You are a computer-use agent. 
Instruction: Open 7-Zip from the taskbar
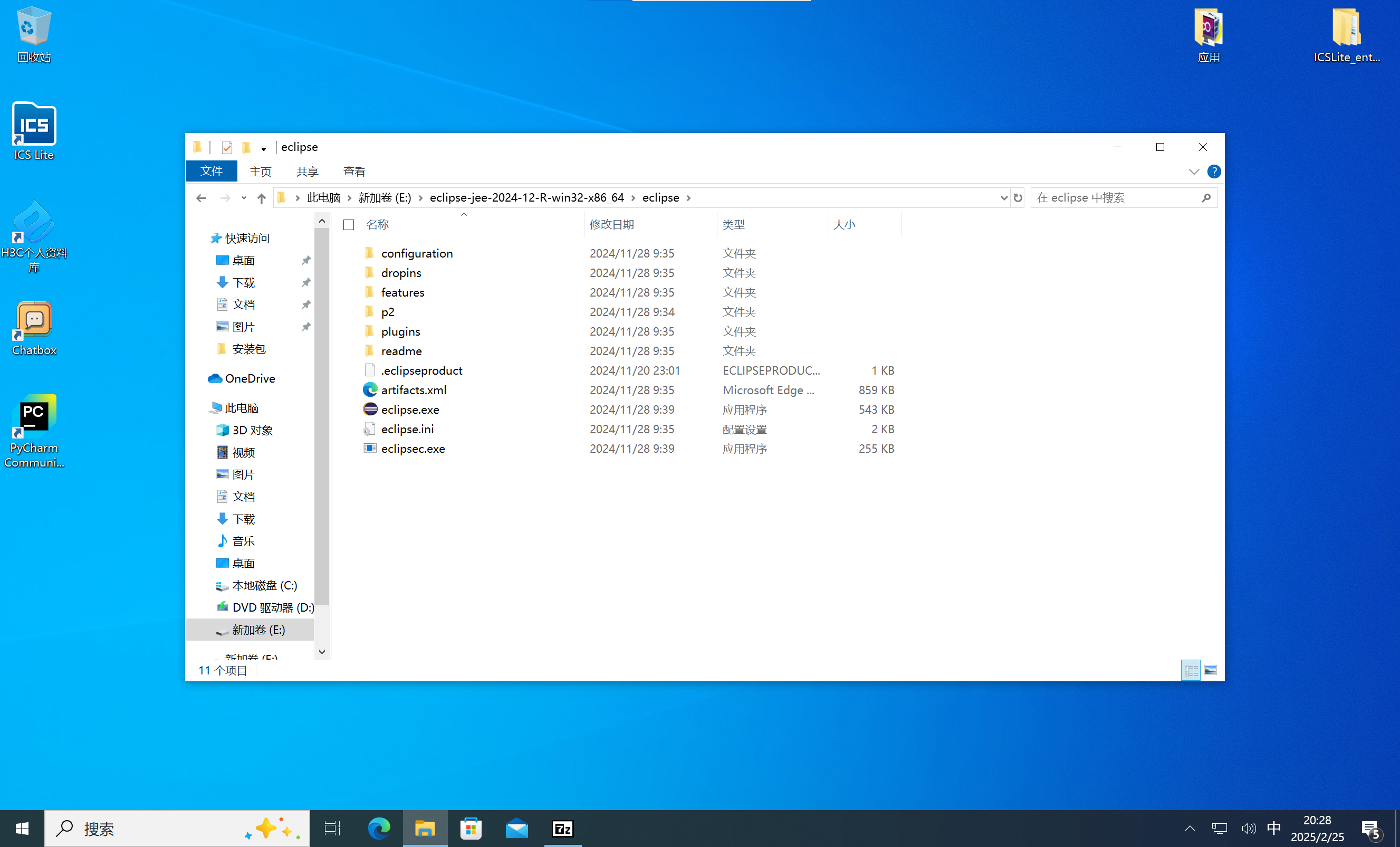point(562,828)
